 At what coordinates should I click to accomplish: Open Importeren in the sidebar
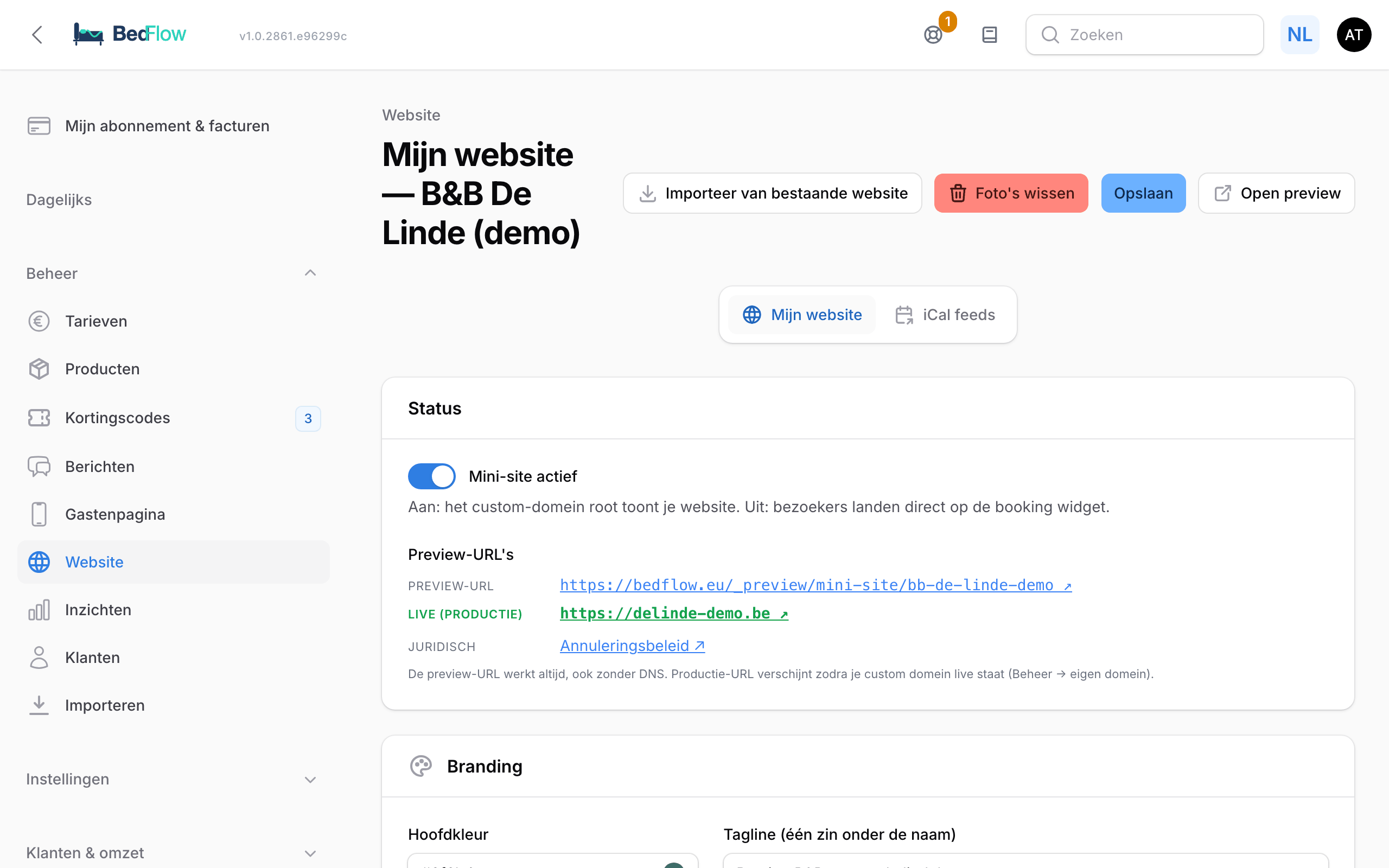click(173, 705)
